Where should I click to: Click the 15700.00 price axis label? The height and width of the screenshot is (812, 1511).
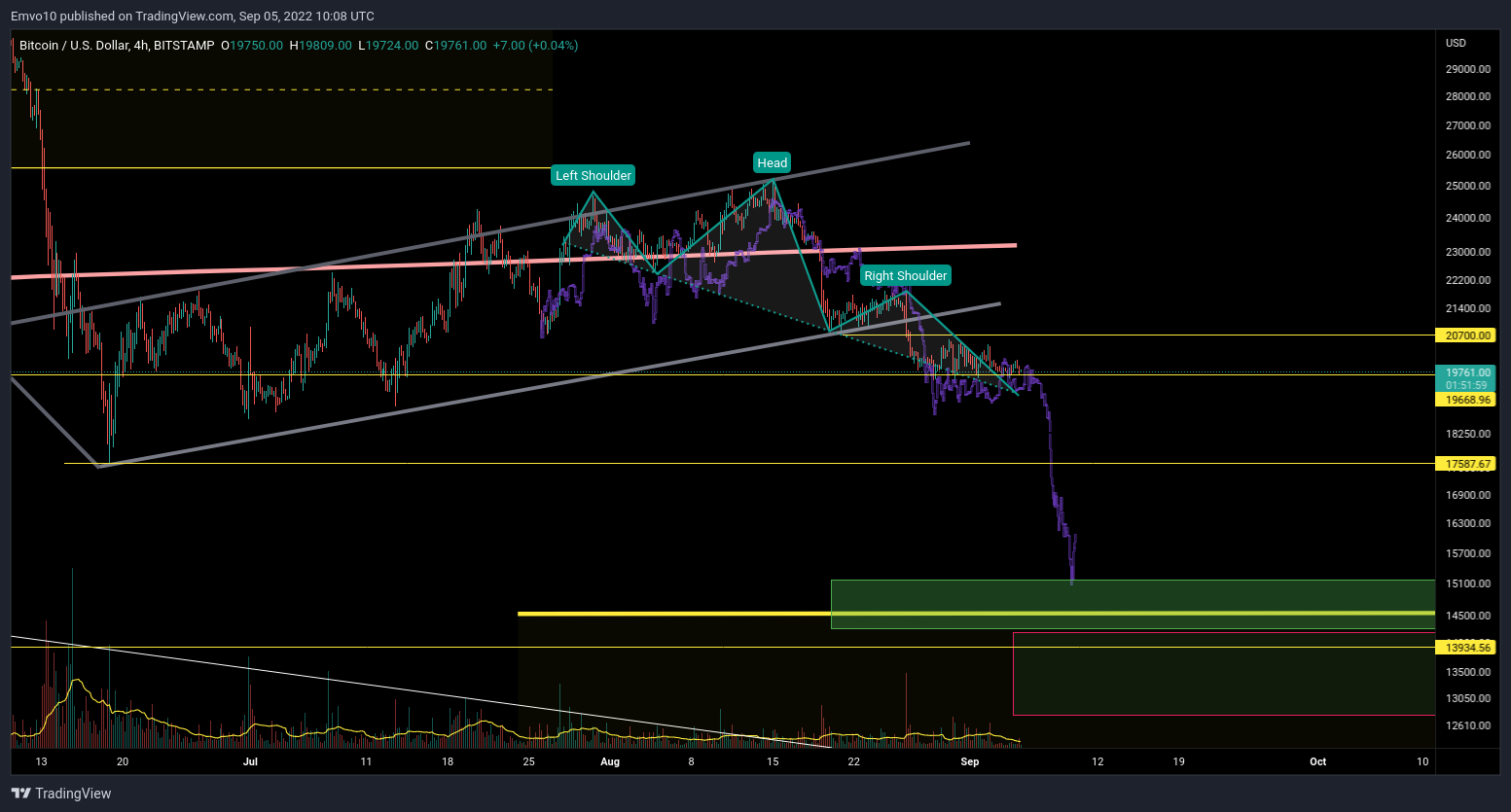pos(1468,553)
